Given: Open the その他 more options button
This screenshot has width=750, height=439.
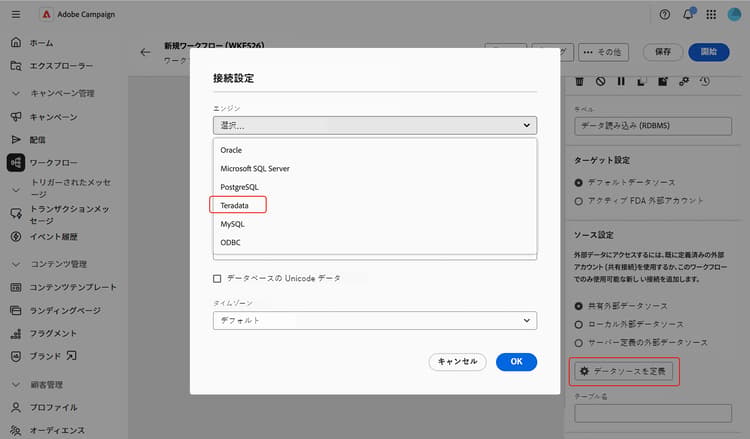Looking at the screenshot, I should (603, 52).
